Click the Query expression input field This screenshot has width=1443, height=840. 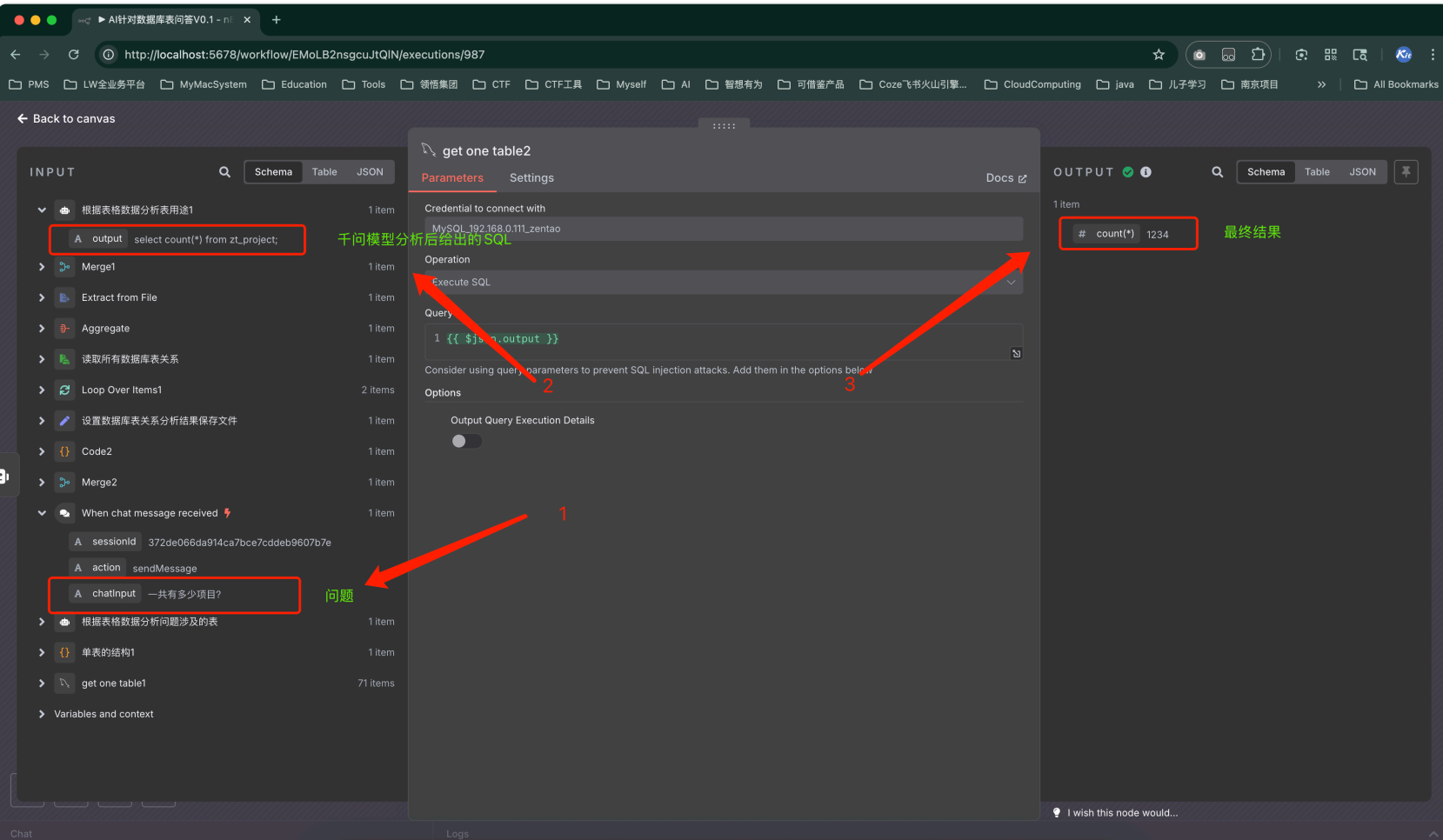pyautogui.click(x=724, y=342)
